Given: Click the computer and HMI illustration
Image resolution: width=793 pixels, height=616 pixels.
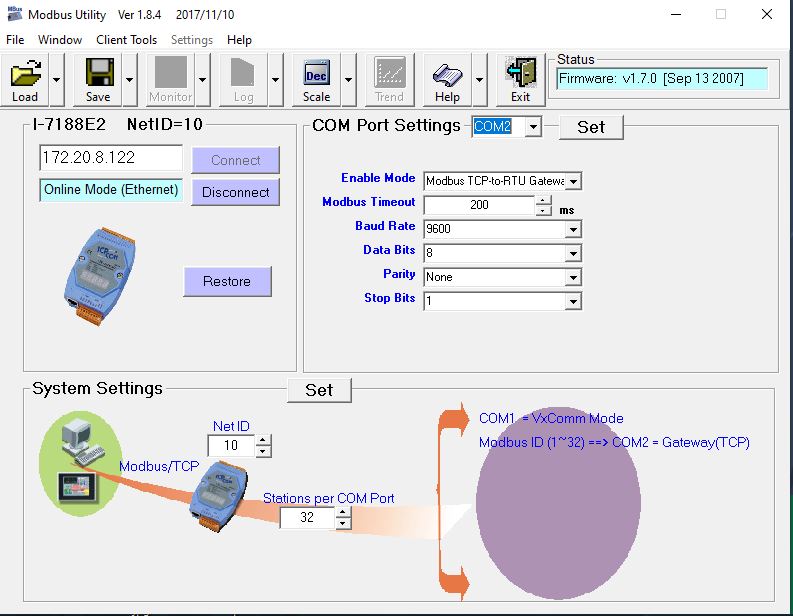Looking at the screenshot, I should tap(81, 462).
